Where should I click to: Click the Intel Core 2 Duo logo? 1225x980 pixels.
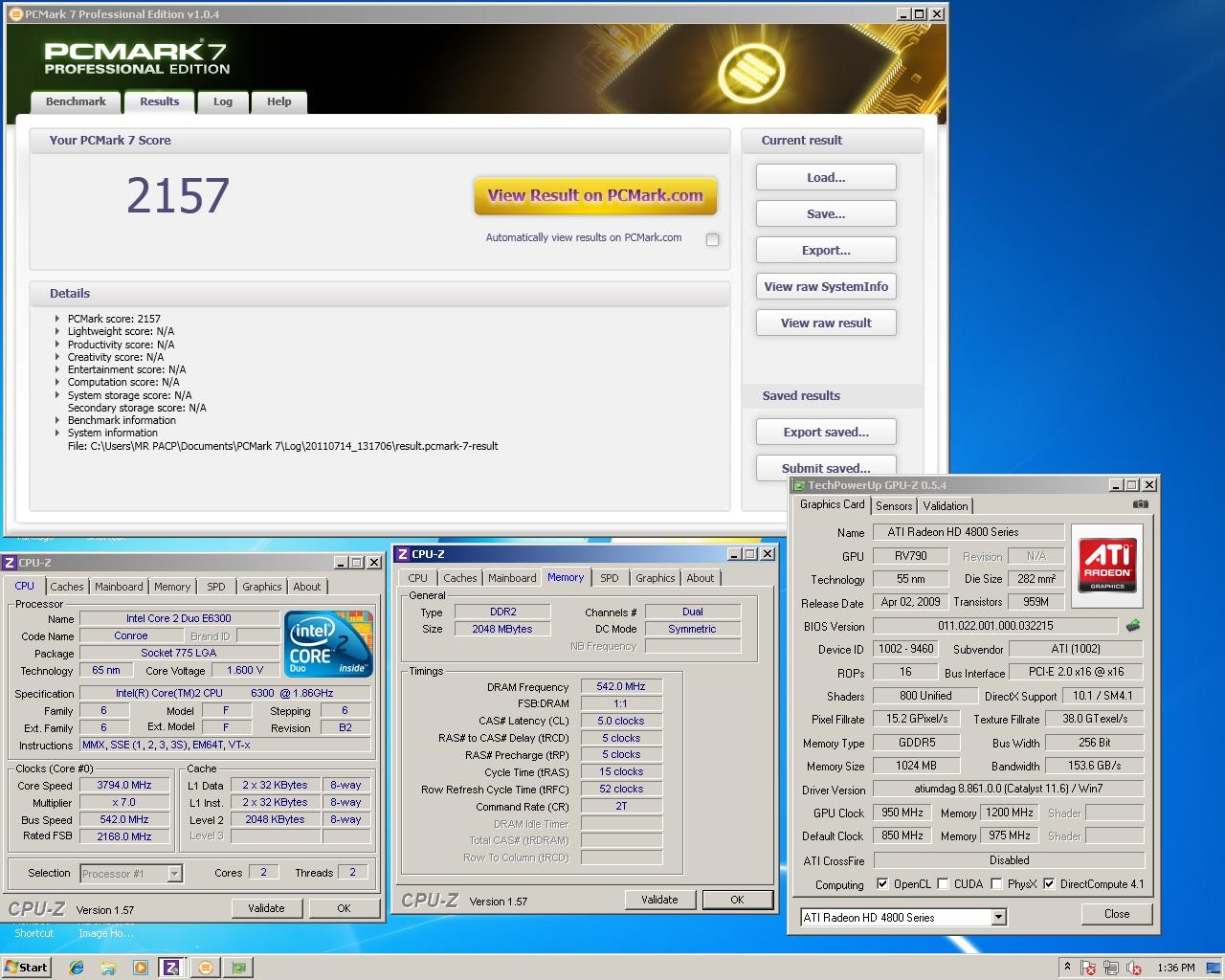(328, 644)
